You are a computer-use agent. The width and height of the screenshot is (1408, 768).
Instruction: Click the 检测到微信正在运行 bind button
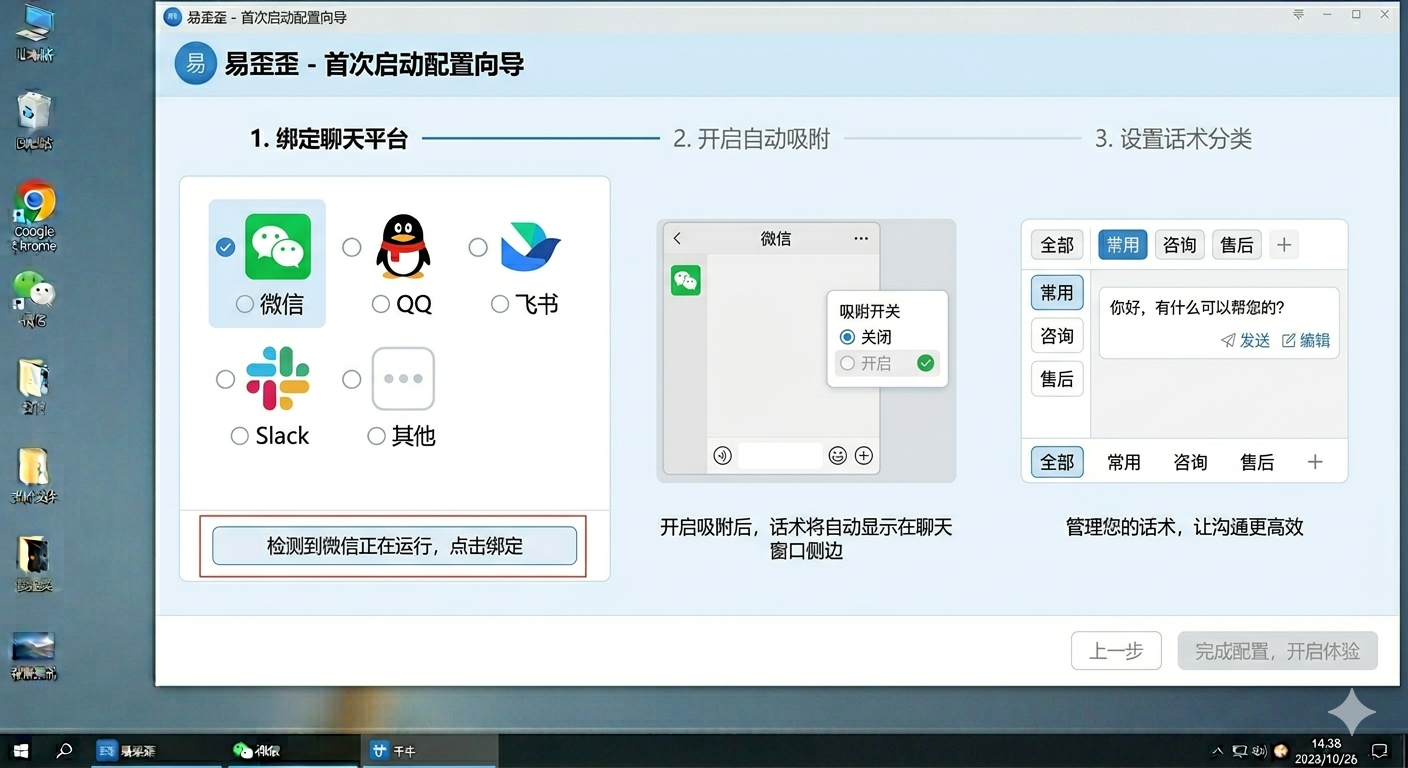(393, 546)
